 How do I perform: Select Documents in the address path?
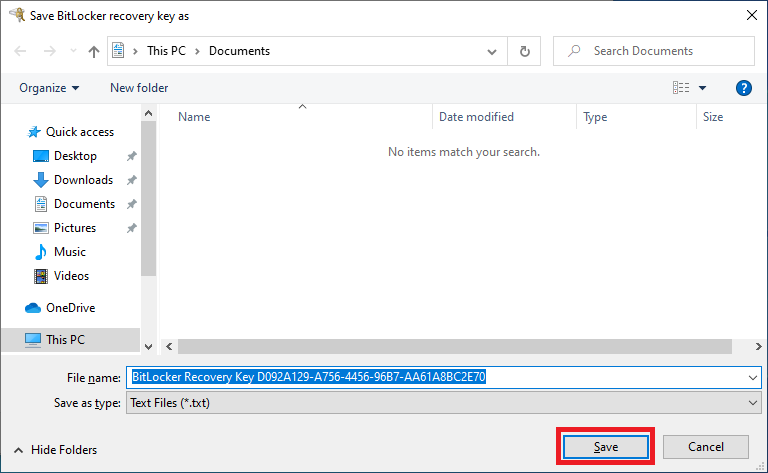point(239,51)
